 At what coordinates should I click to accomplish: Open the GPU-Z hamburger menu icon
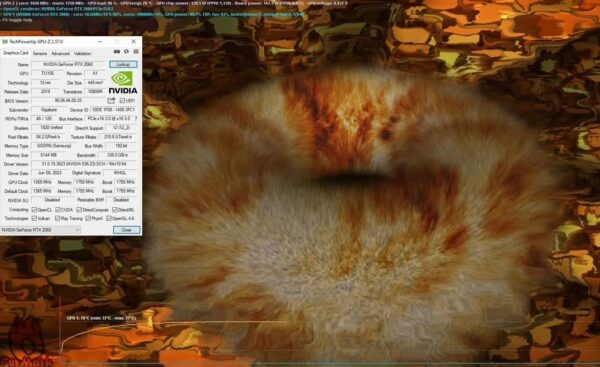coord(136,52)
